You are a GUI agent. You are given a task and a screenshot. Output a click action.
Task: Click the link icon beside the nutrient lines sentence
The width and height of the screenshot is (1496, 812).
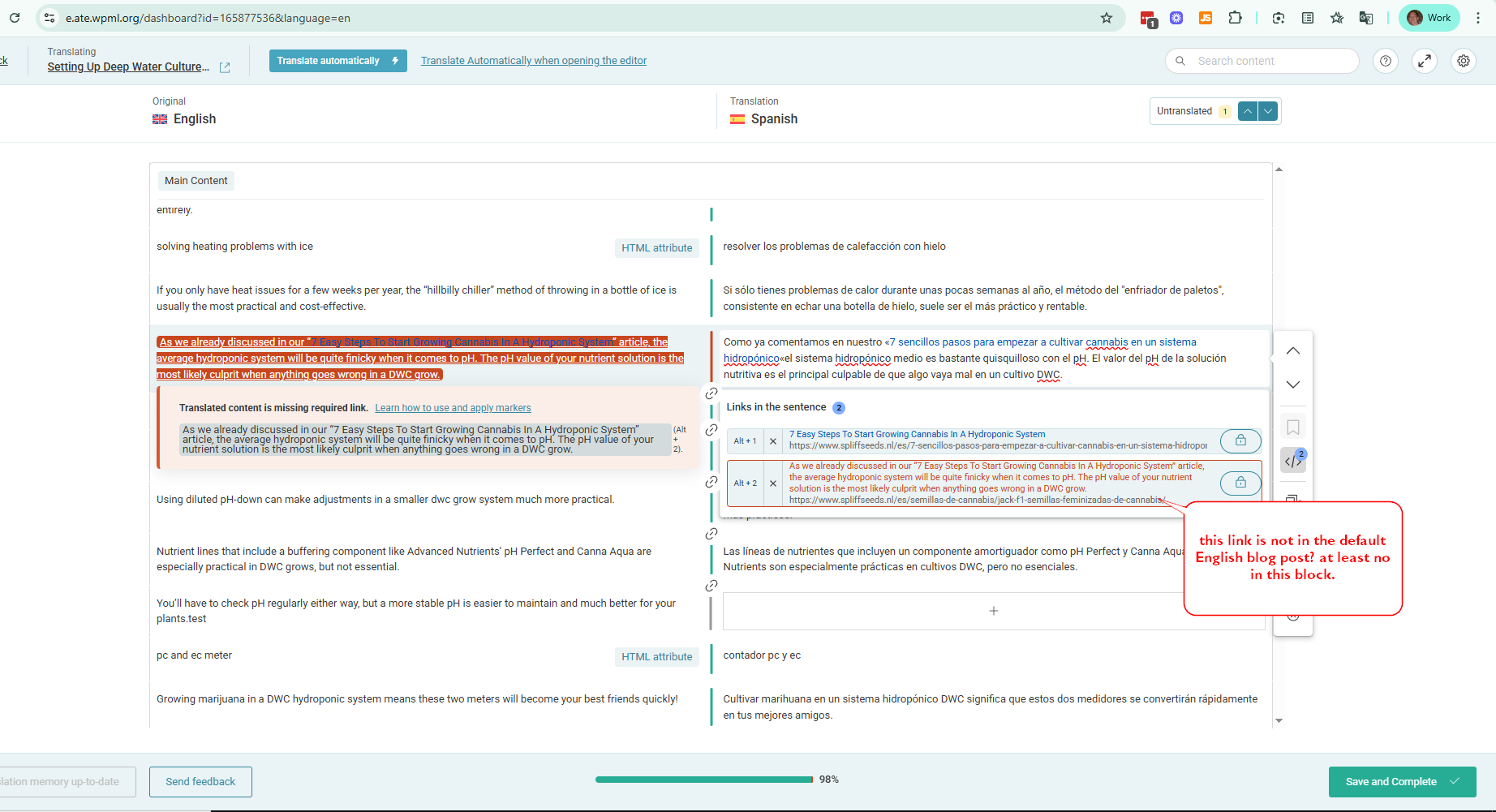711,586
